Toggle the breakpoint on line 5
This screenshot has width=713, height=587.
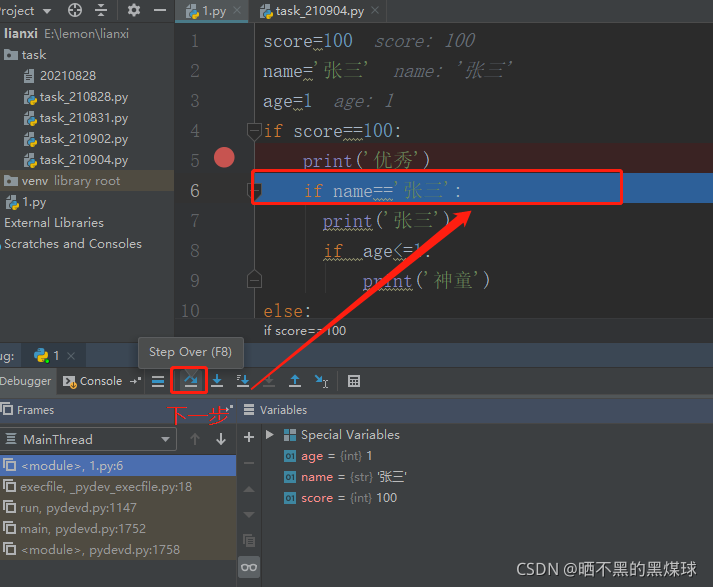point(224,157)
